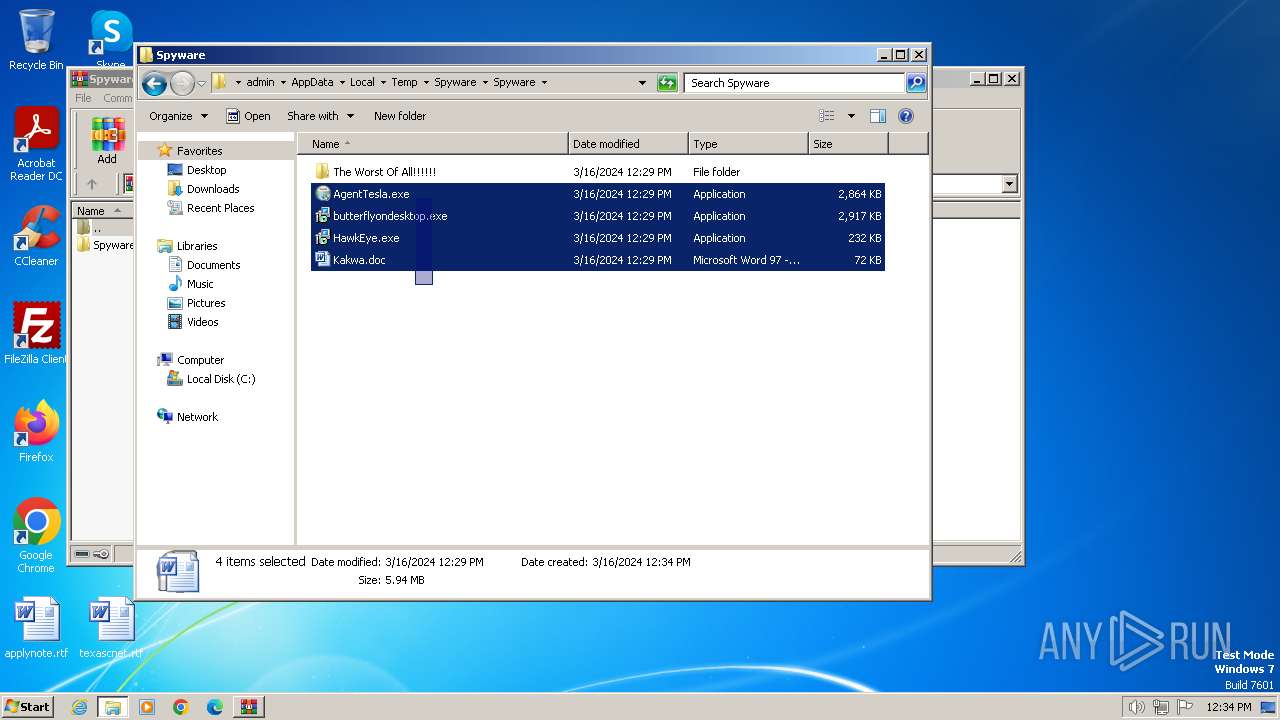Open Chrome from the taskbar
The width and height of the screenshot is (1280, 720).
pos(180,707)
